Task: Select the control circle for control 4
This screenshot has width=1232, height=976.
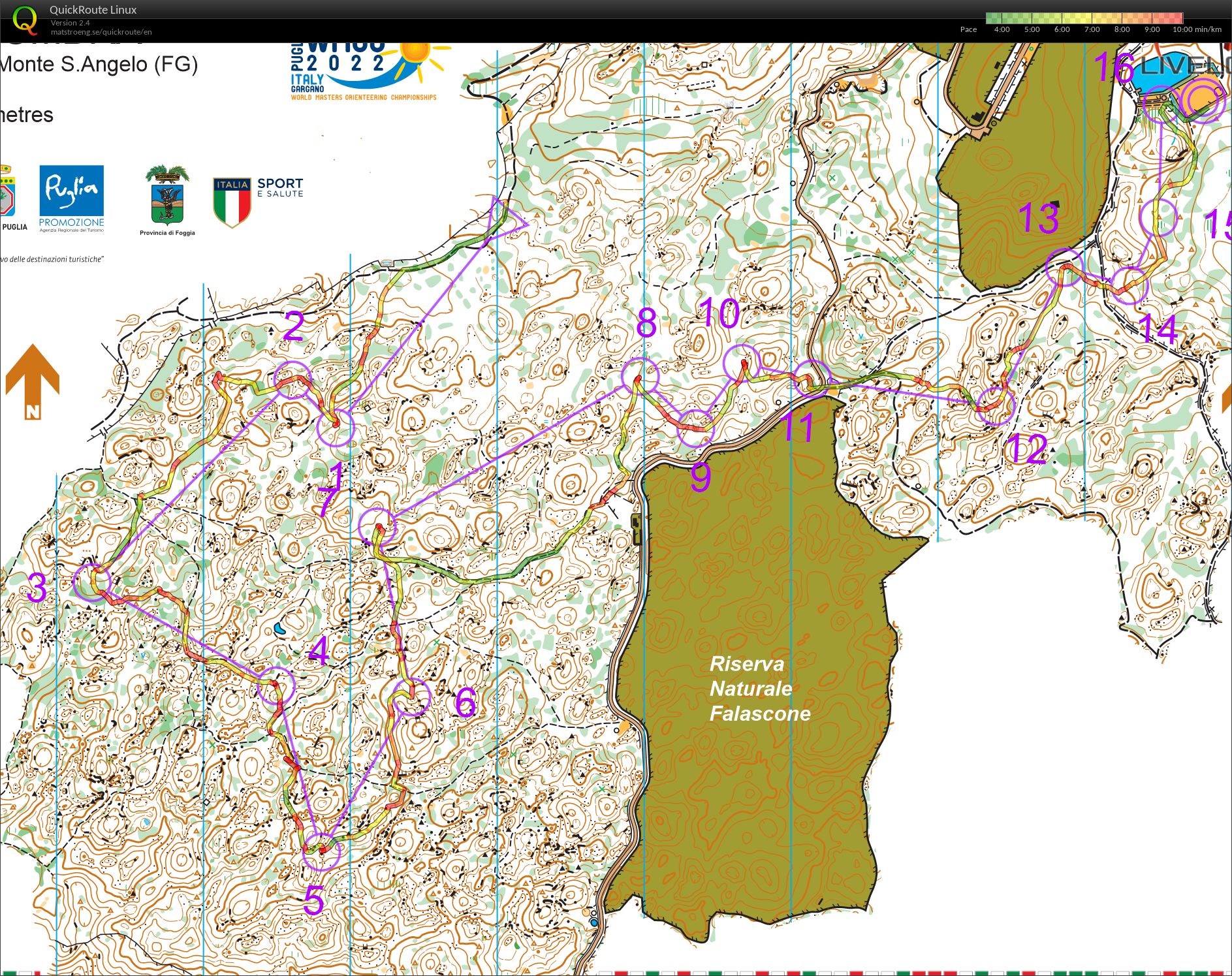Action: 276,685
